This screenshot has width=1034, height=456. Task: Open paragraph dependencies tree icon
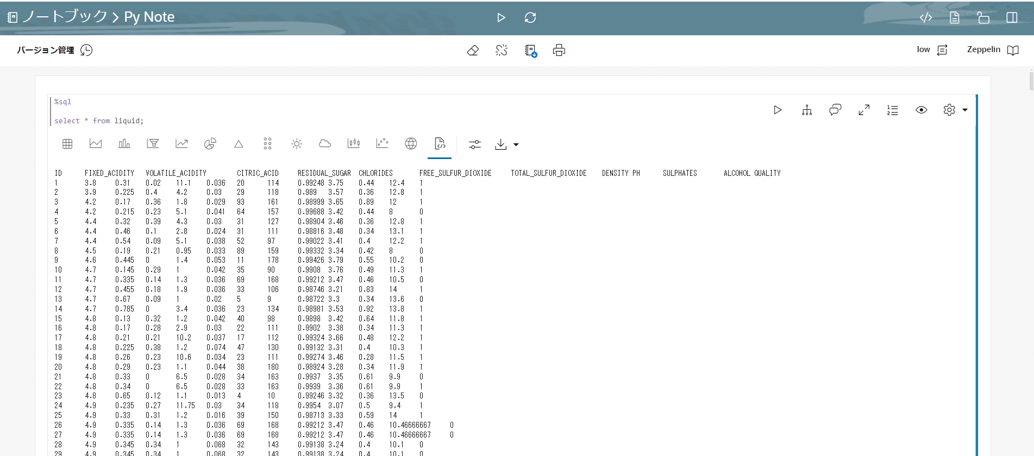(x=806, y=110)
